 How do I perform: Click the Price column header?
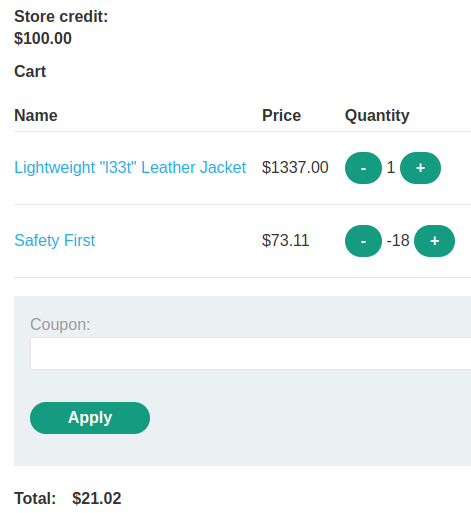281,115
